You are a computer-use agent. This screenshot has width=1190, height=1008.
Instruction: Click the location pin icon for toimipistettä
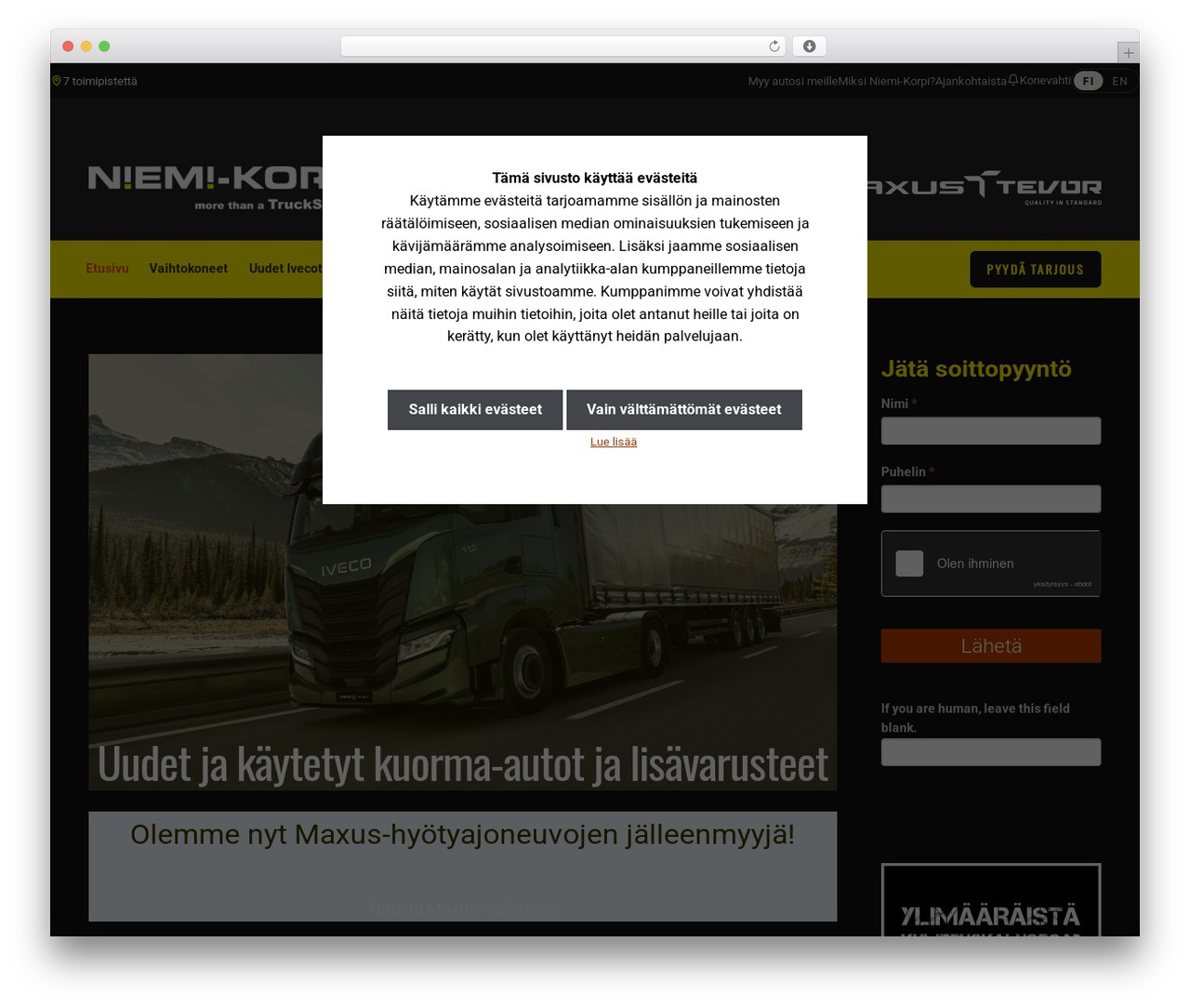57,81
